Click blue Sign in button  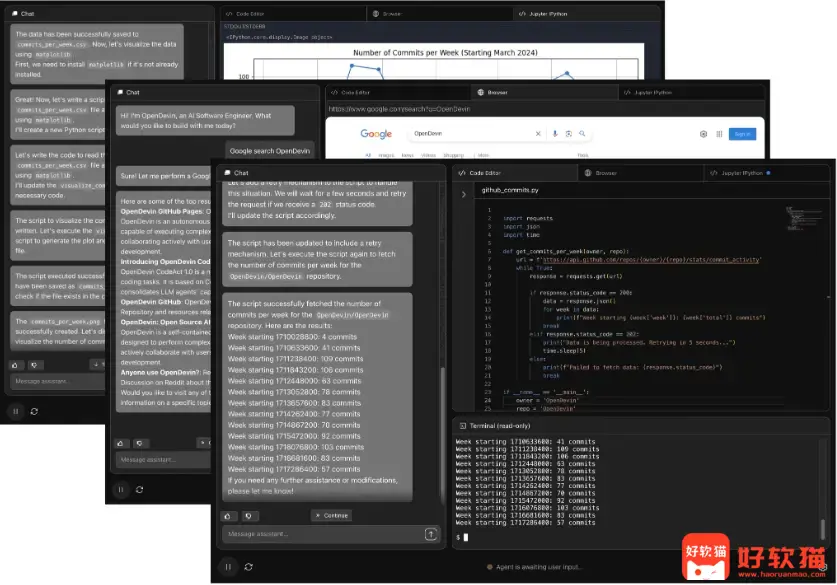click(x=742, y=134)
